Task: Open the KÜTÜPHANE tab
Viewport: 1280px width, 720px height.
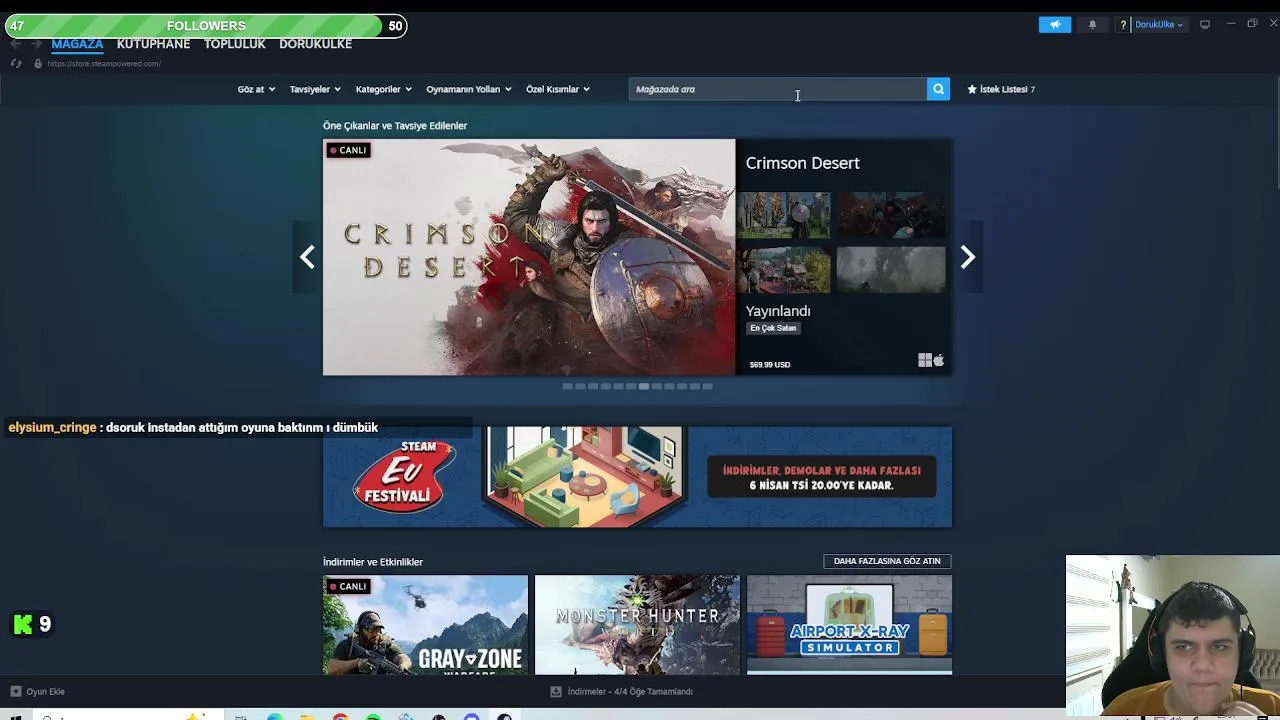Action: coord(153,44)
